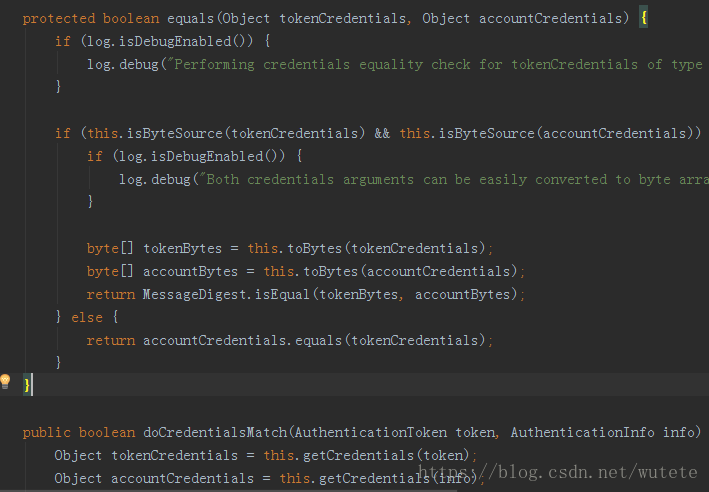
Task: Click the 'else' keyword
Action: click(87, 317)
